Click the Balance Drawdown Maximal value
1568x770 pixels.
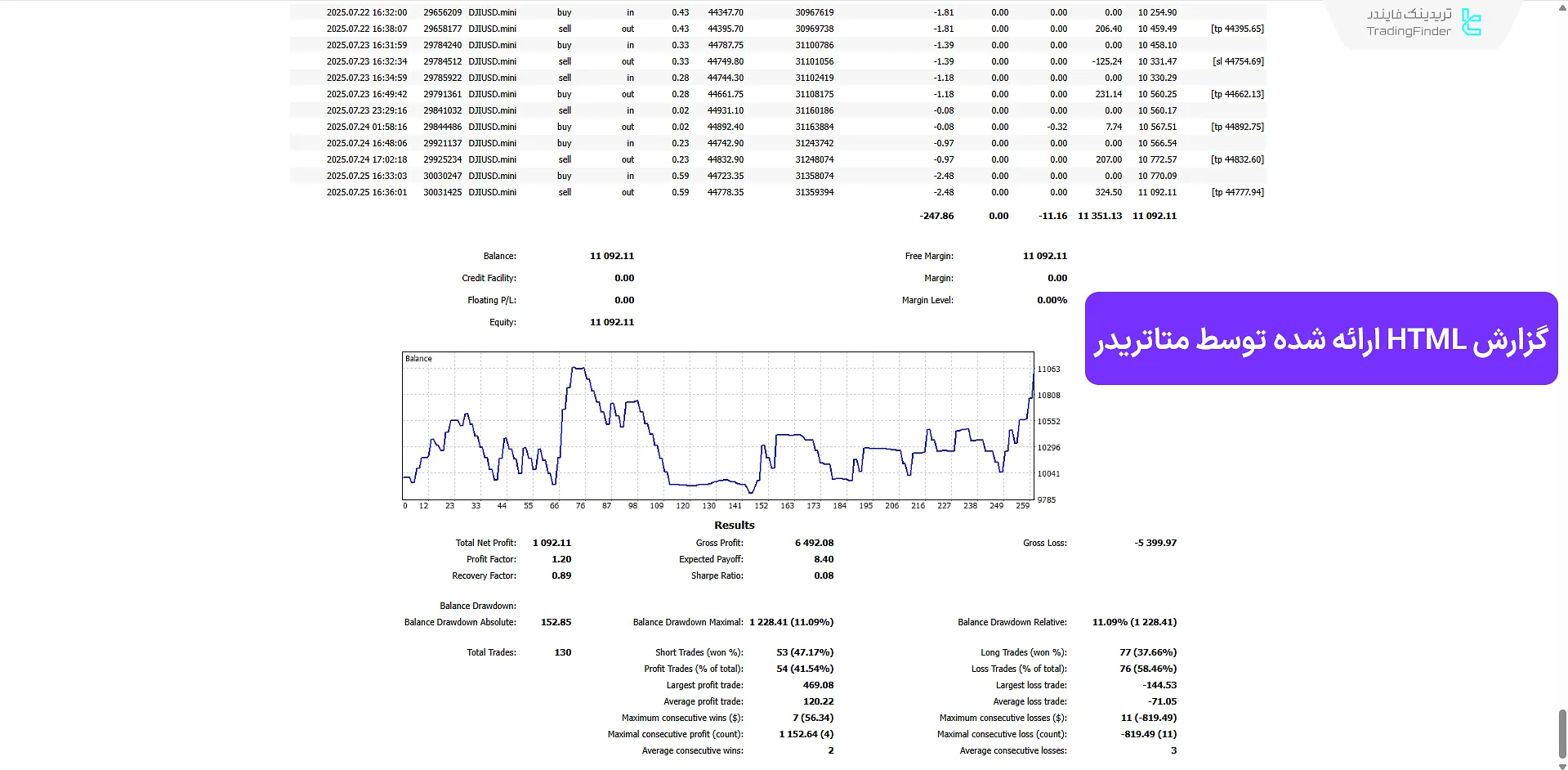tap(790, 621)
